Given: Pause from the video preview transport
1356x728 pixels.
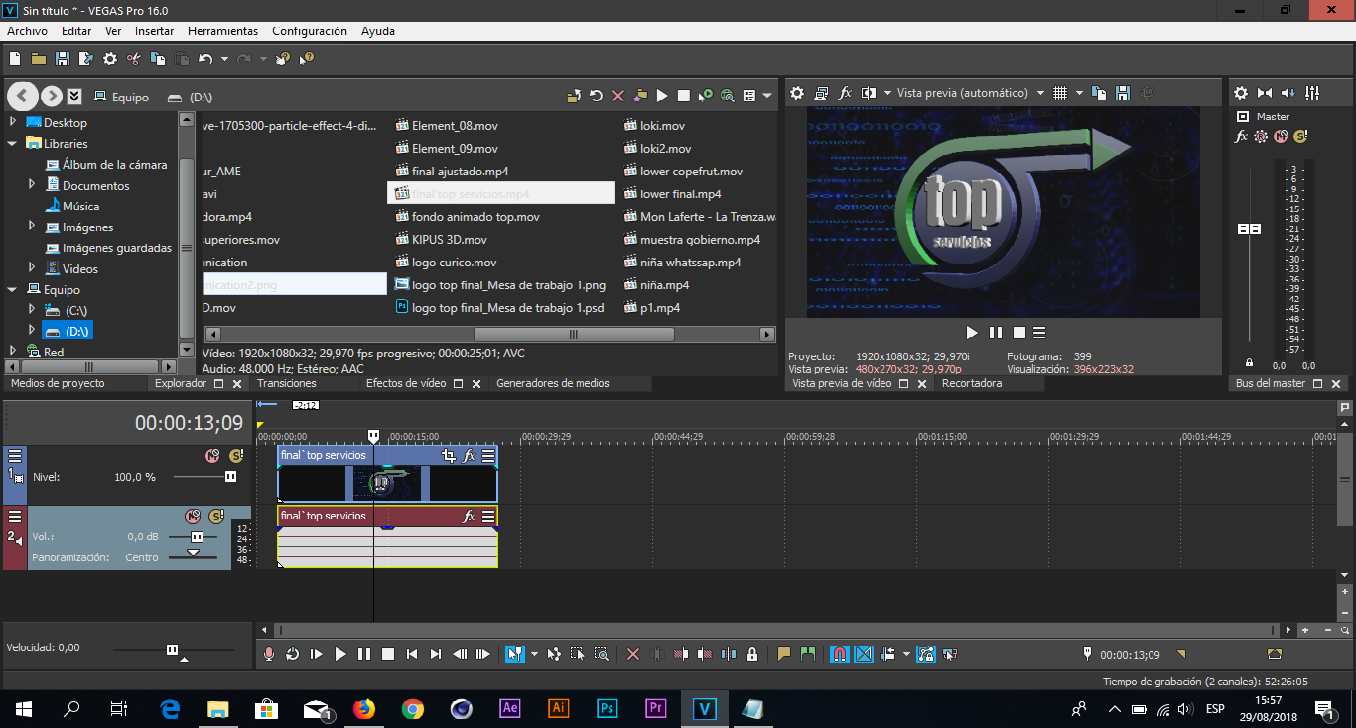Looking at the screenshot, I should coord(995,332).
